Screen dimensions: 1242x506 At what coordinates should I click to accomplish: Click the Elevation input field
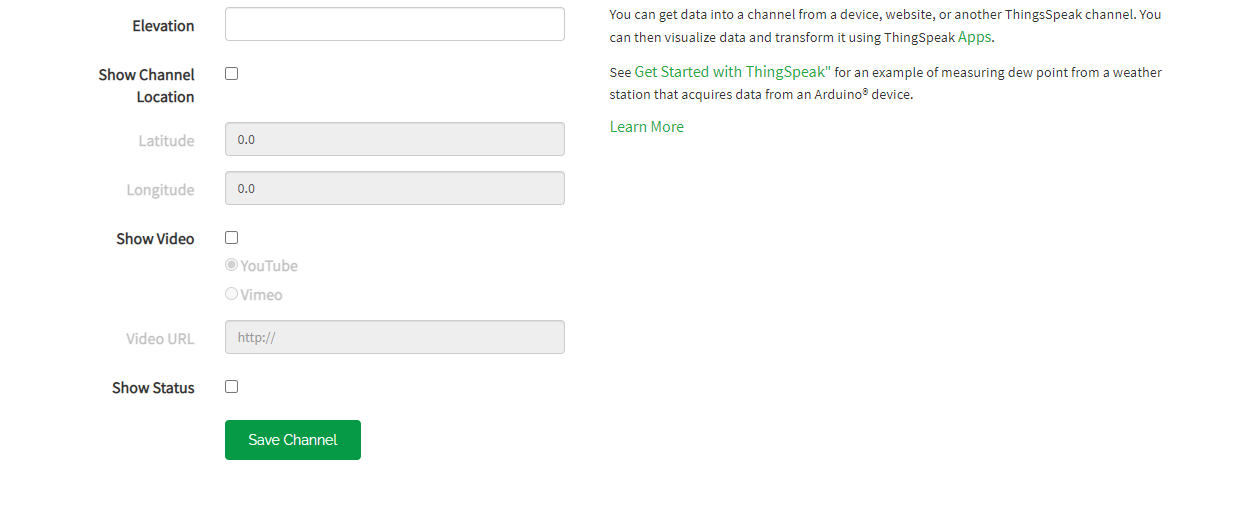(x=394, y=25)
